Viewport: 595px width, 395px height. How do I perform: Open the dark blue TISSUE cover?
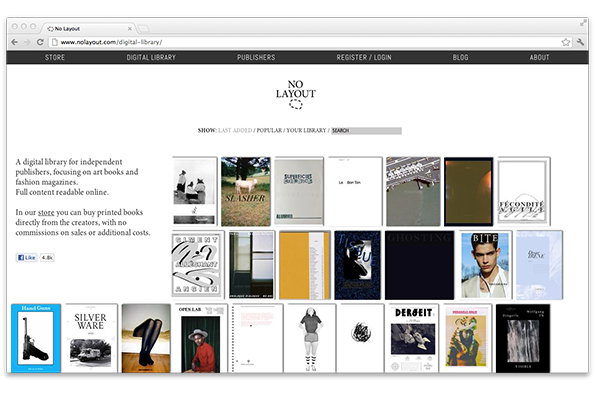(357, 265)
